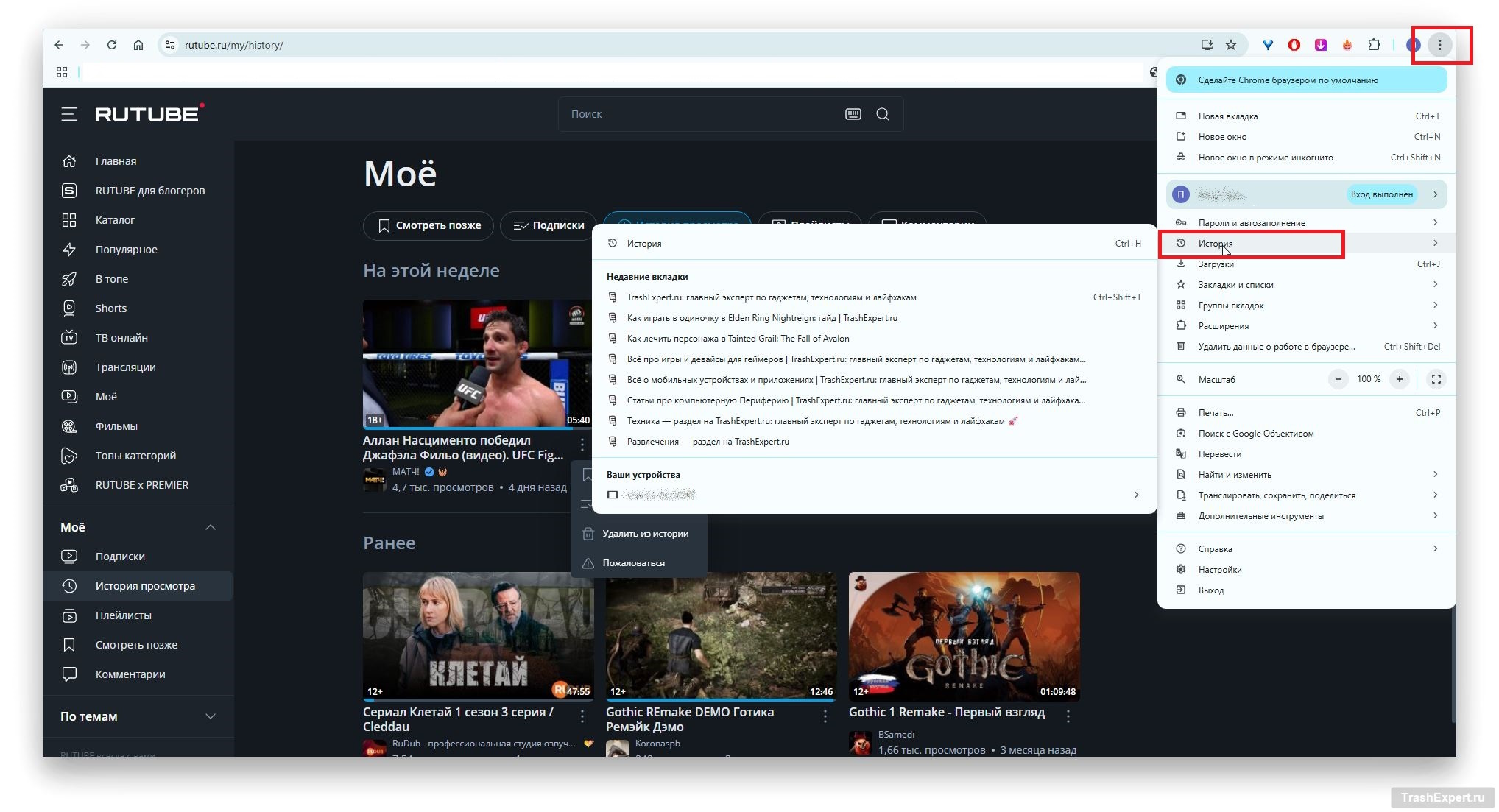
Task: Reload the page with the refresh icon
Action: tap(112, 45)
